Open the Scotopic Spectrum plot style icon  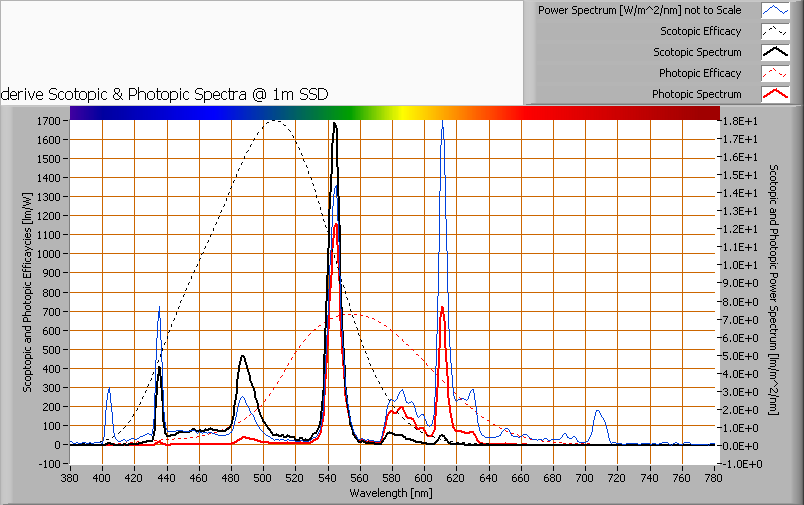pyautogui.click(x=776, y=52)
